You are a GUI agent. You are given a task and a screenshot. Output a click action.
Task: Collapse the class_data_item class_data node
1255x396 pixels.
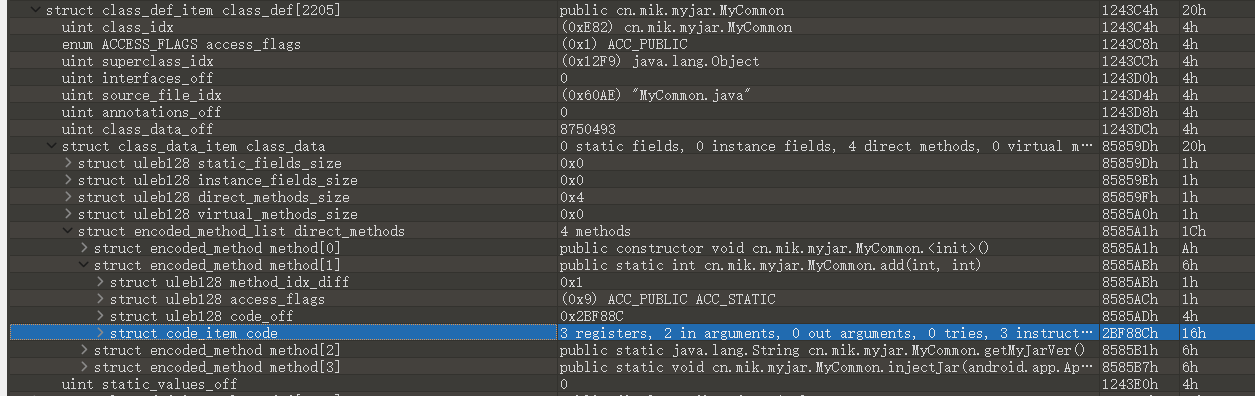coord(52,146)
